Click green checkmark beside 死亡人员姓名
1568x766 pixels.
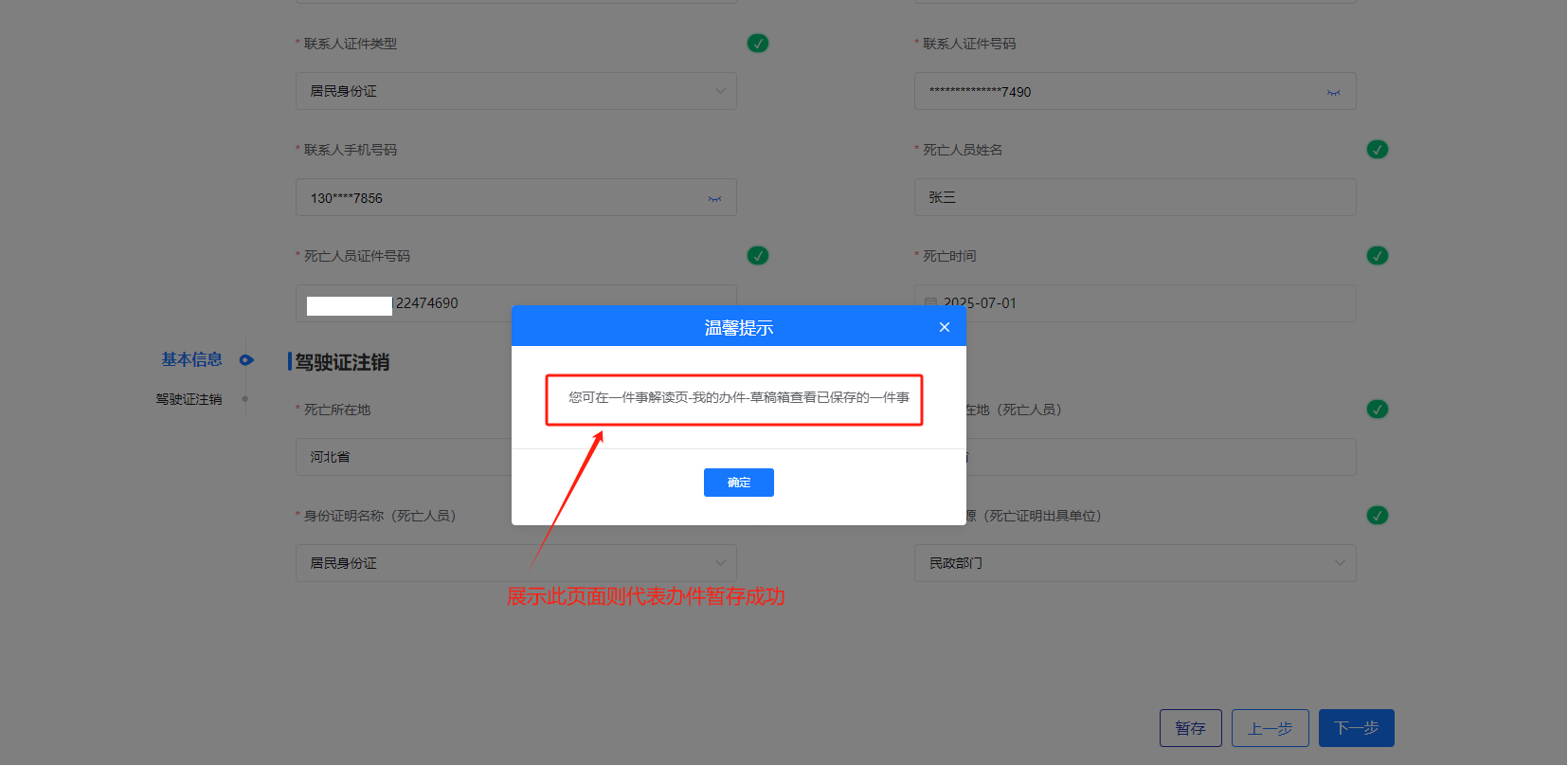pos(1377,150)
